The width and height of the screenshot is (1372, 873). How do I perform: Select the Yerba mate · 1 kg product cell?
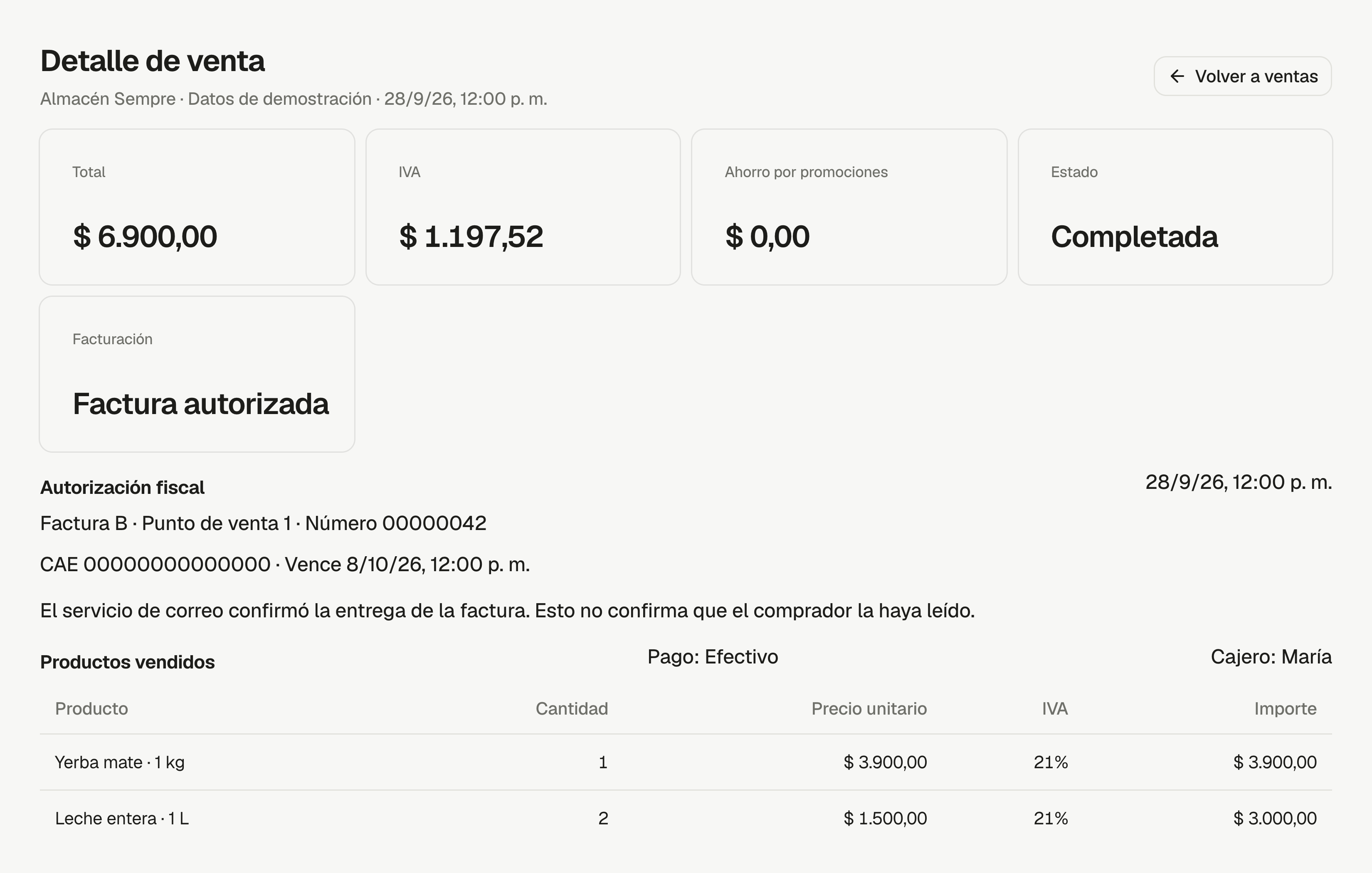coord(120,762)
